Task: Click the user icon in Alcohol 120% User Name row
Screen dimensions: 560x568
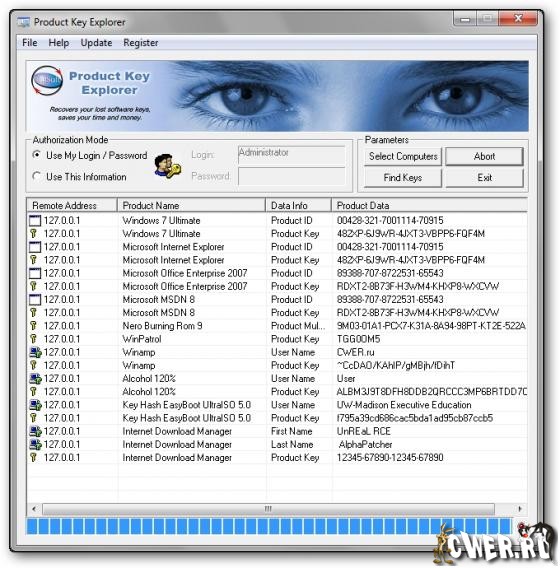Action: pyautogui.click(x=35, y=379)
